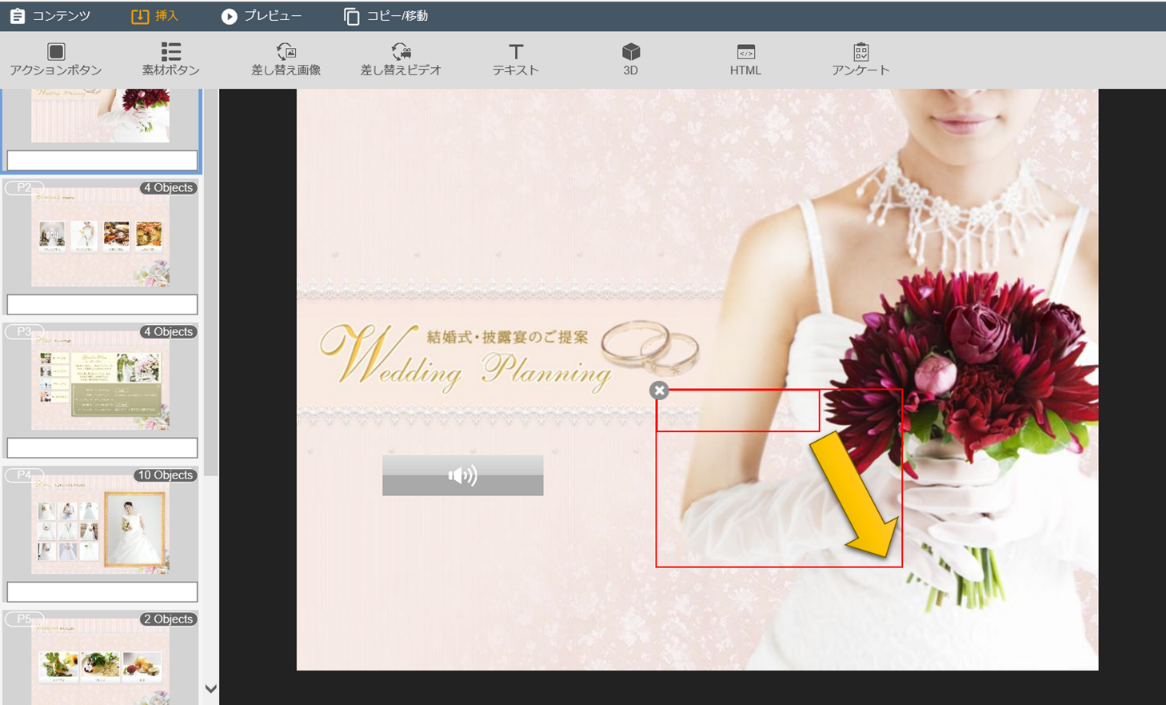Insert an HTML element
The height and width of the screenshot is (705, 1166).
click(x=745, y=52)
